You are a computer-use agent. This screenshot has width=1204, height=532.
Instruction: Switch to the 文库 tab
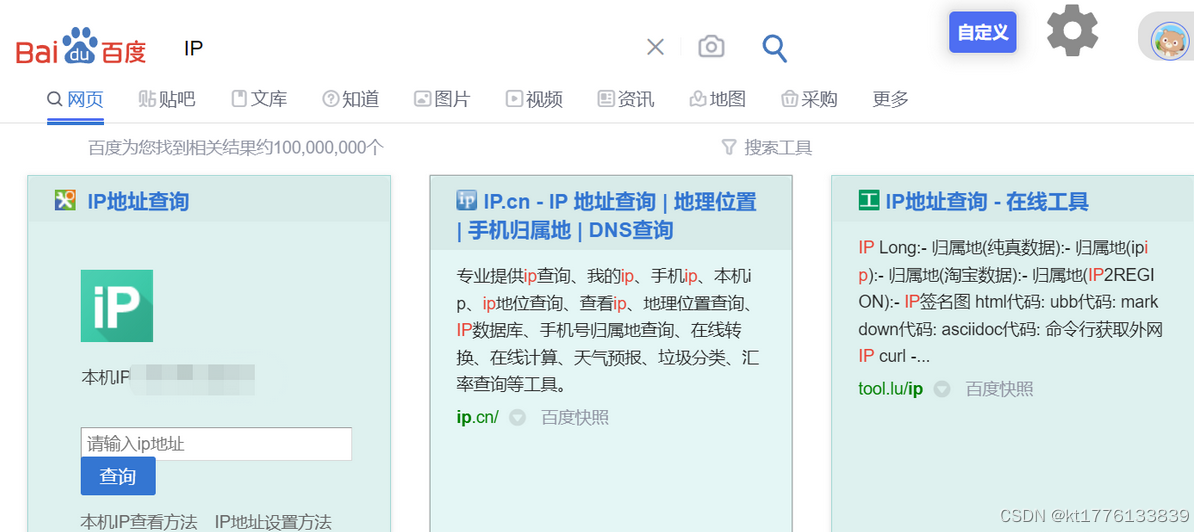click(259, 99)
